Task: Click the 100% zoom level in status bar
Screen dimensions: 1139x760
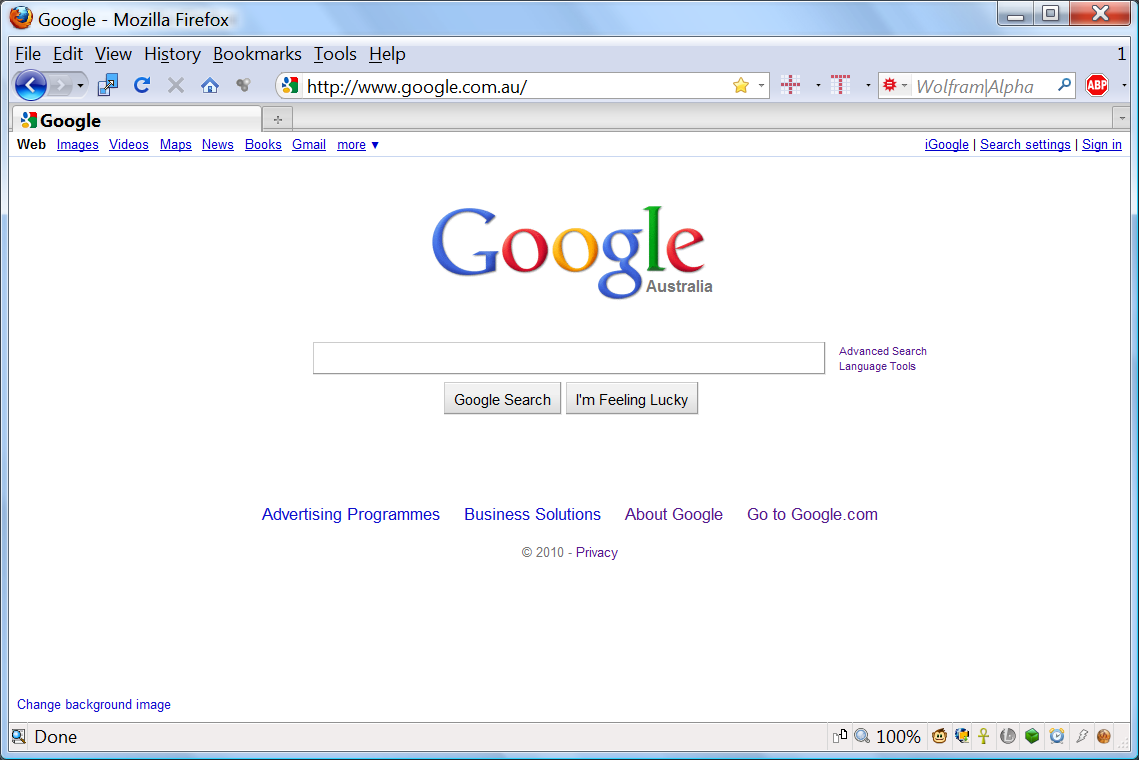Action: [x=899, y=737]
